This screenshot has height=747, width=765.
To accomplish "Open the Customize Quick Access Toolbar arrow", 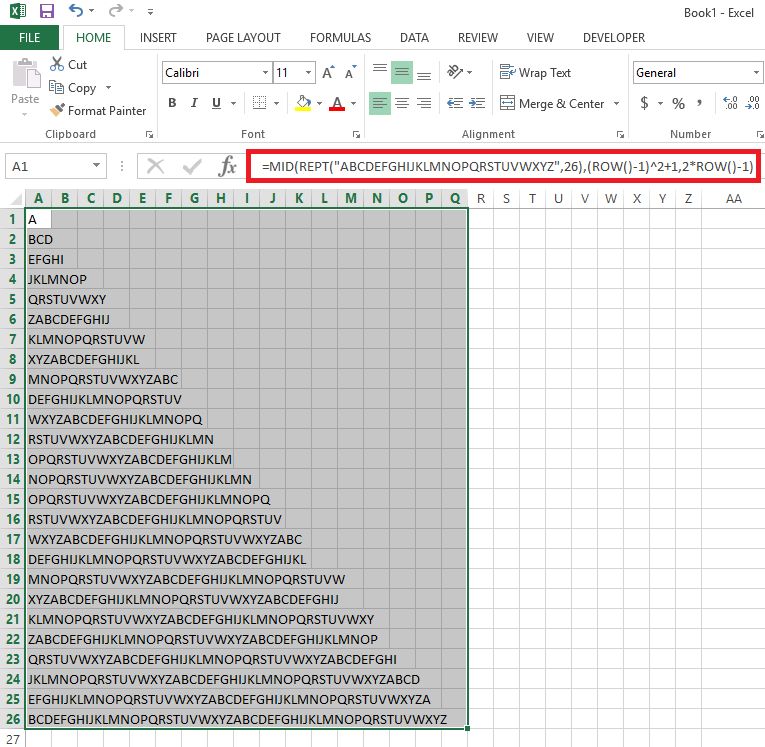I will (x=151, y=12).
